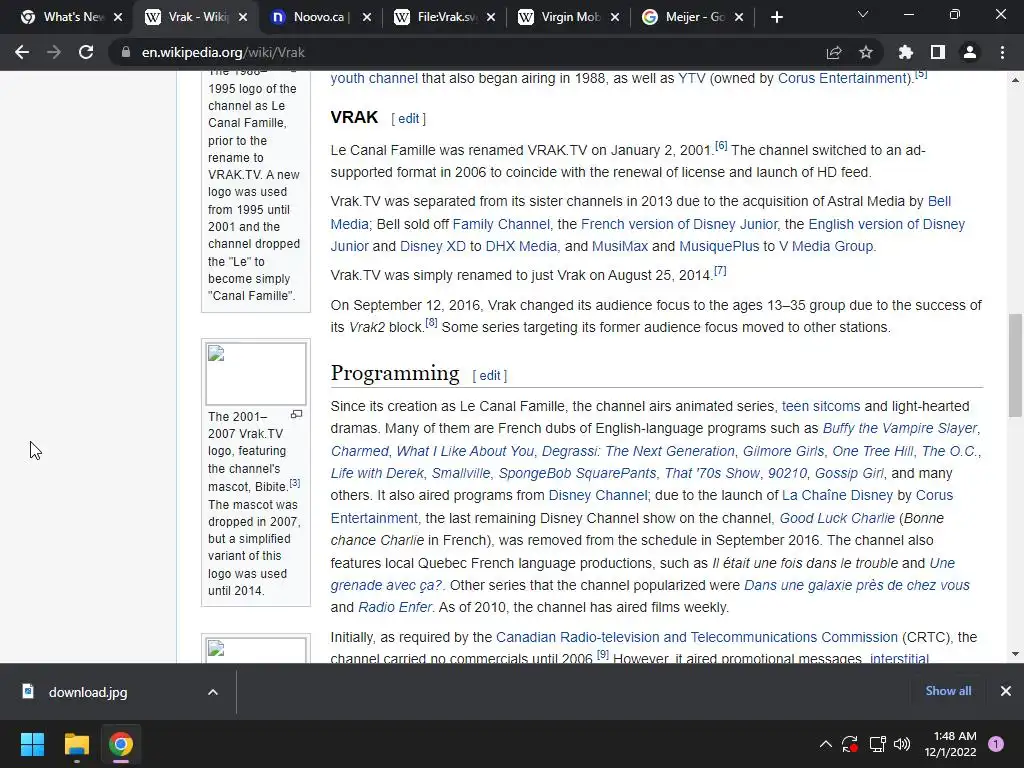
Task: Open the Good Luck Charlie link
Action: point(837,518)
